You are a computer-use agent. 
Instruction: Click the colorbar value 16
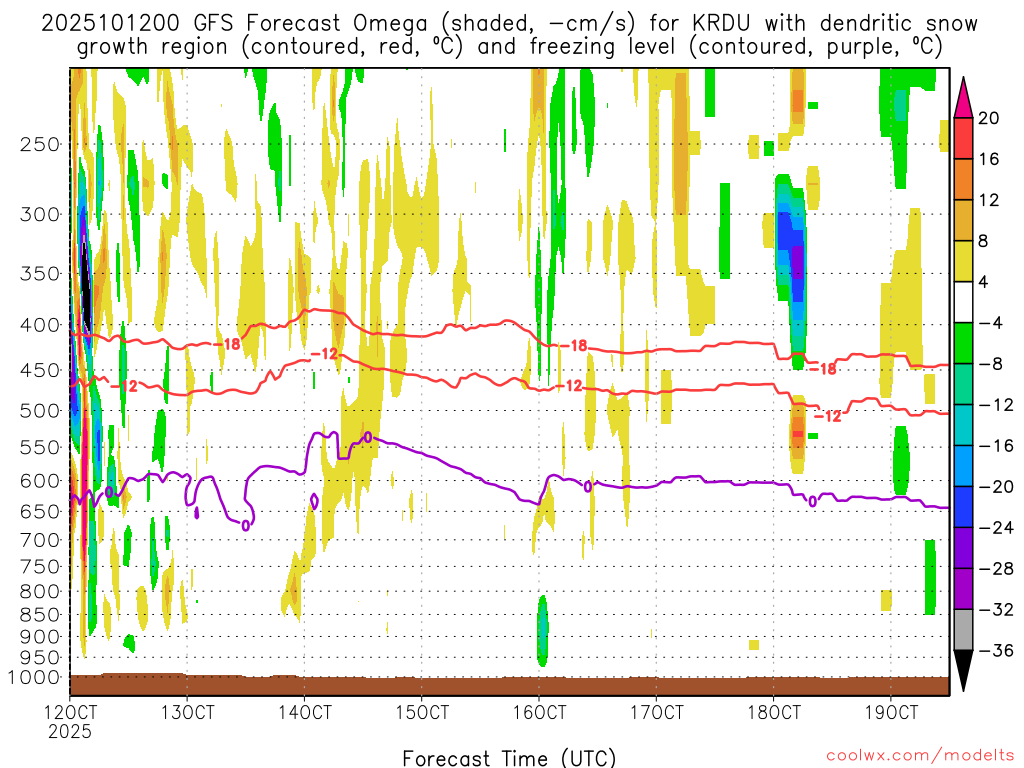(989, 159)
